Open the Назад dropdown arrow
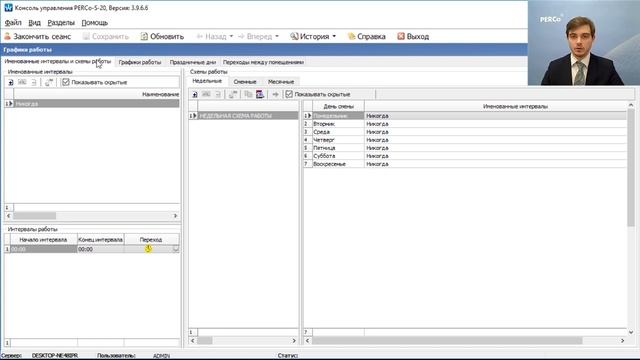This screenshot has height=360, width=640. tap(231, 36)
